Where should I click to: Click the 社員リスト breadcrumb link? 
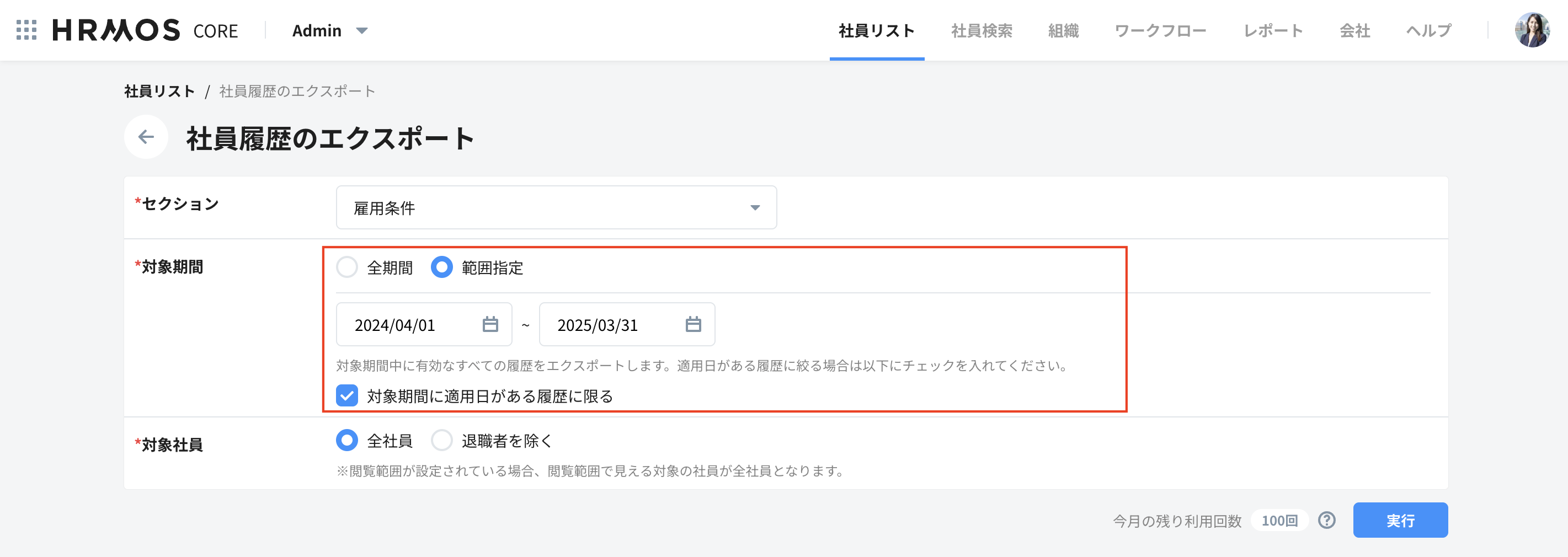coord(159,92)
